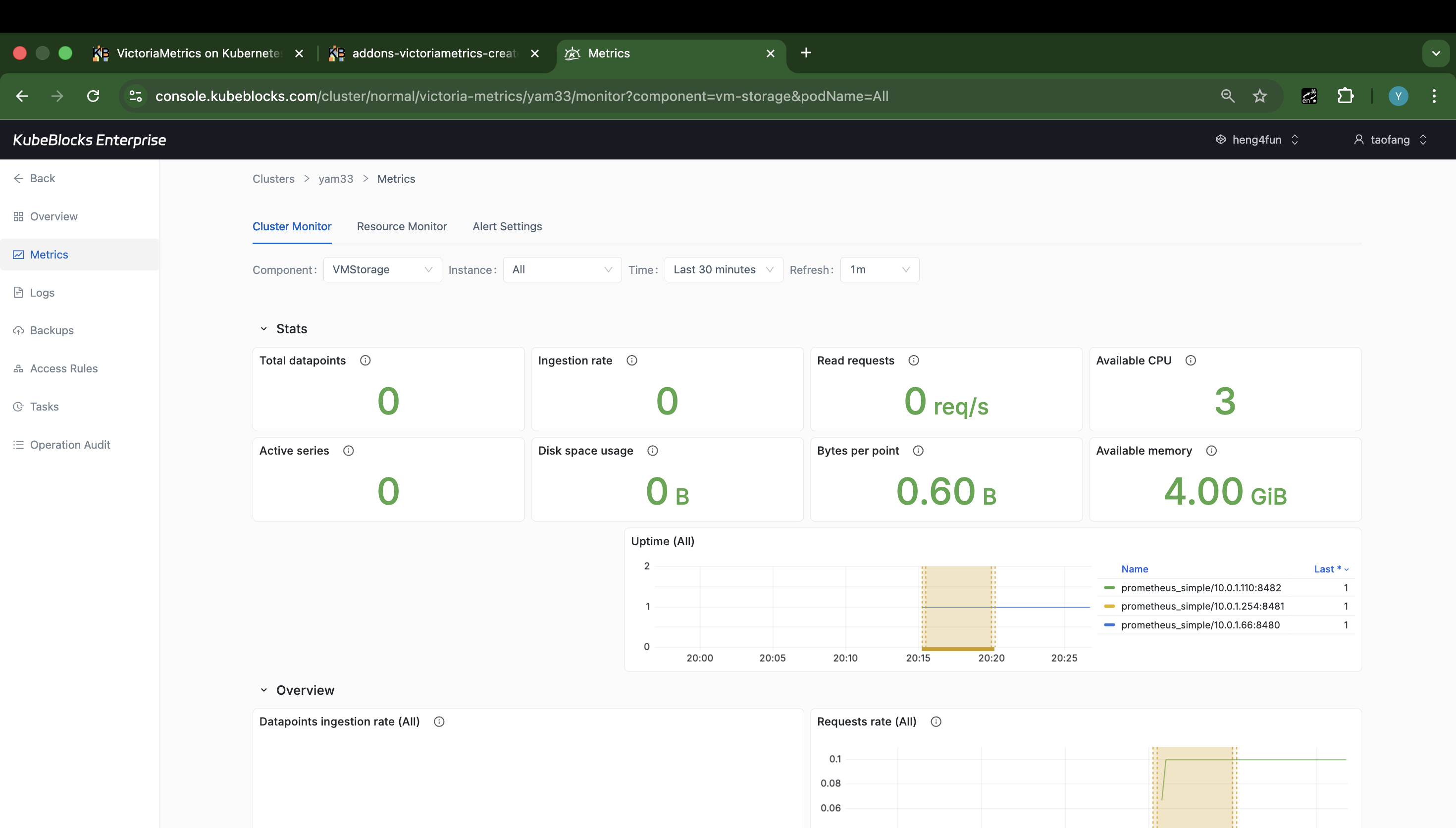Collapse the Overview section
This screenshot has height=828, width=1456.
coord(264,690)
